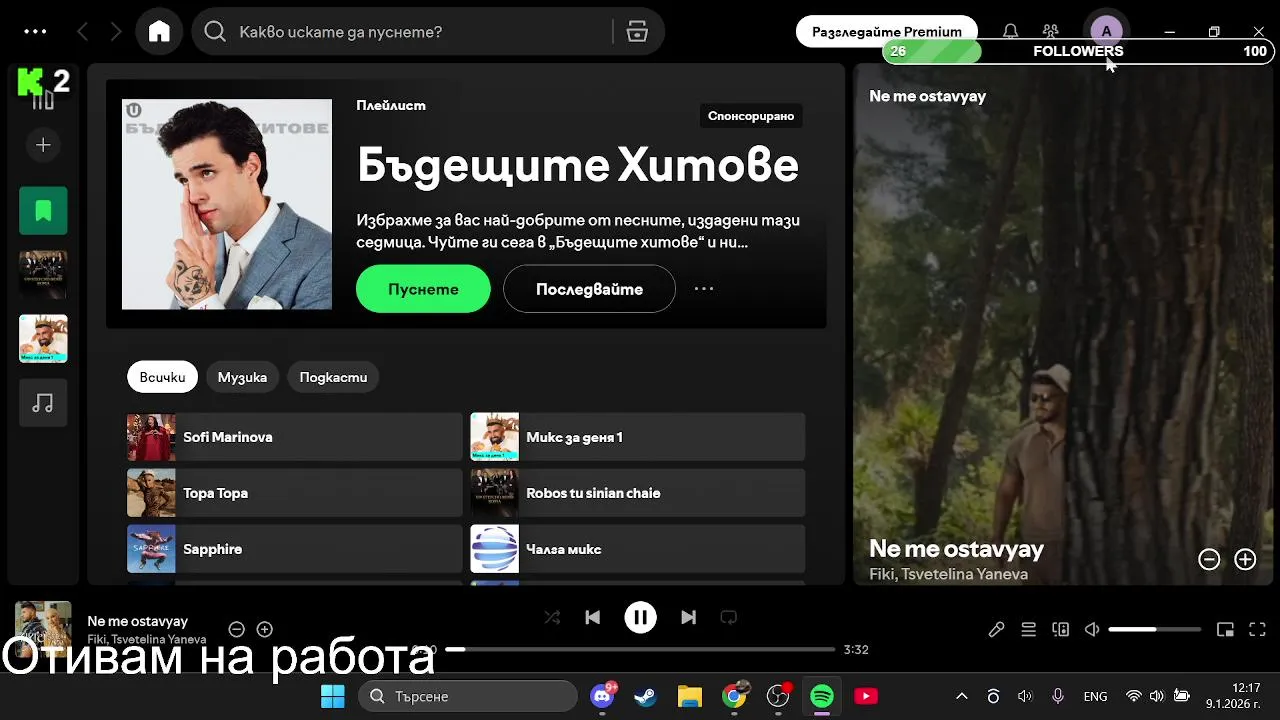Open the Home page
1280x720 pixels.
159,32
